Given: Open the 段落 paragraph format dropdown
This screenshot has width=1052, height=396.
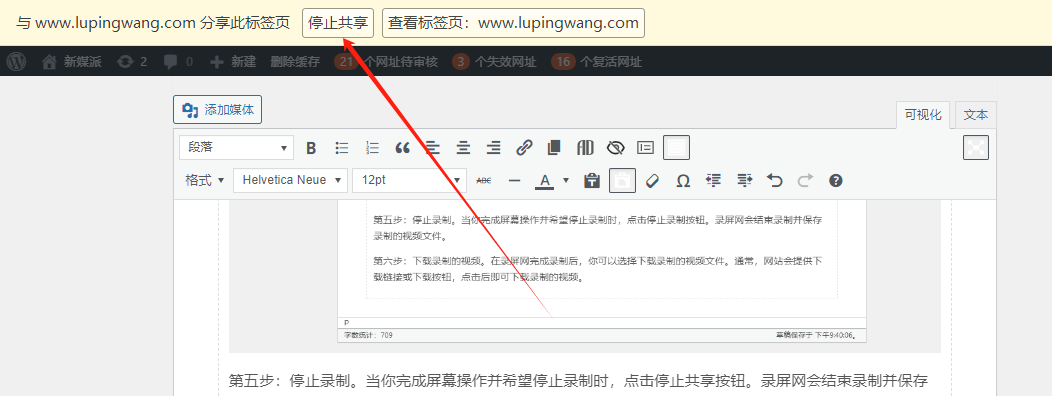Looking at the screenshot, I should pyautogui.click(x=236, y=148).
